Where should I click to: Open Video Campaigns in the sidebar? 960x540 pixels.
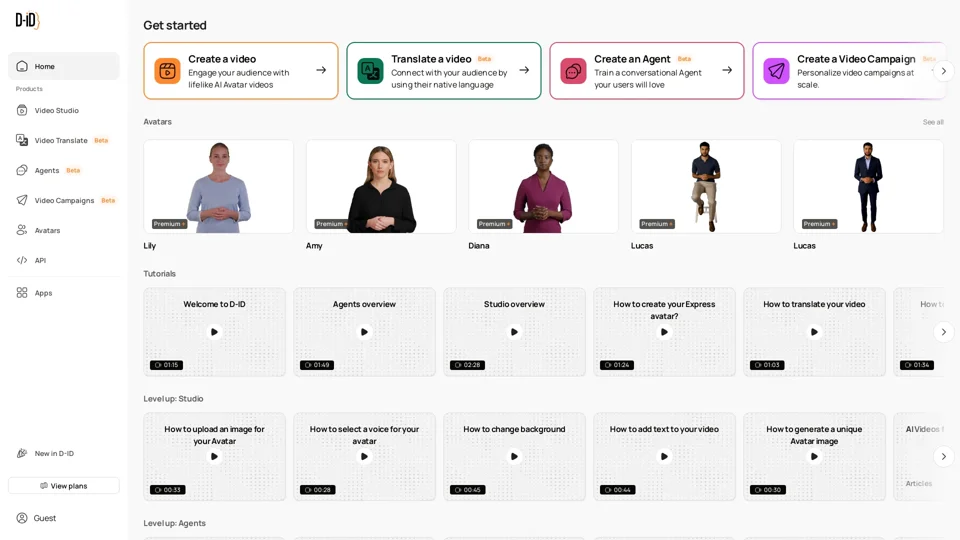(x=64, y=200)
